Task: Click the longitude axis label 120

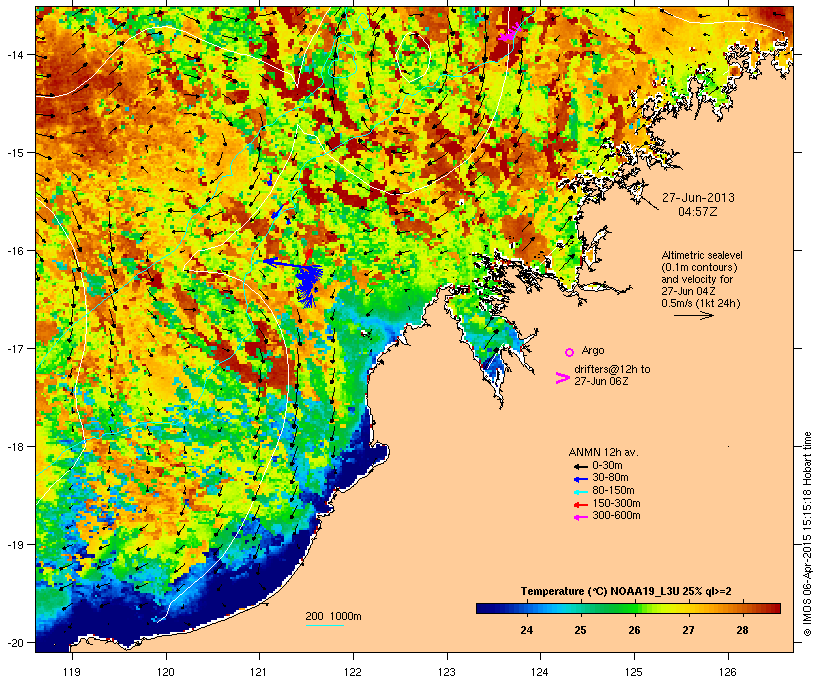Action: tap(166, 672)
